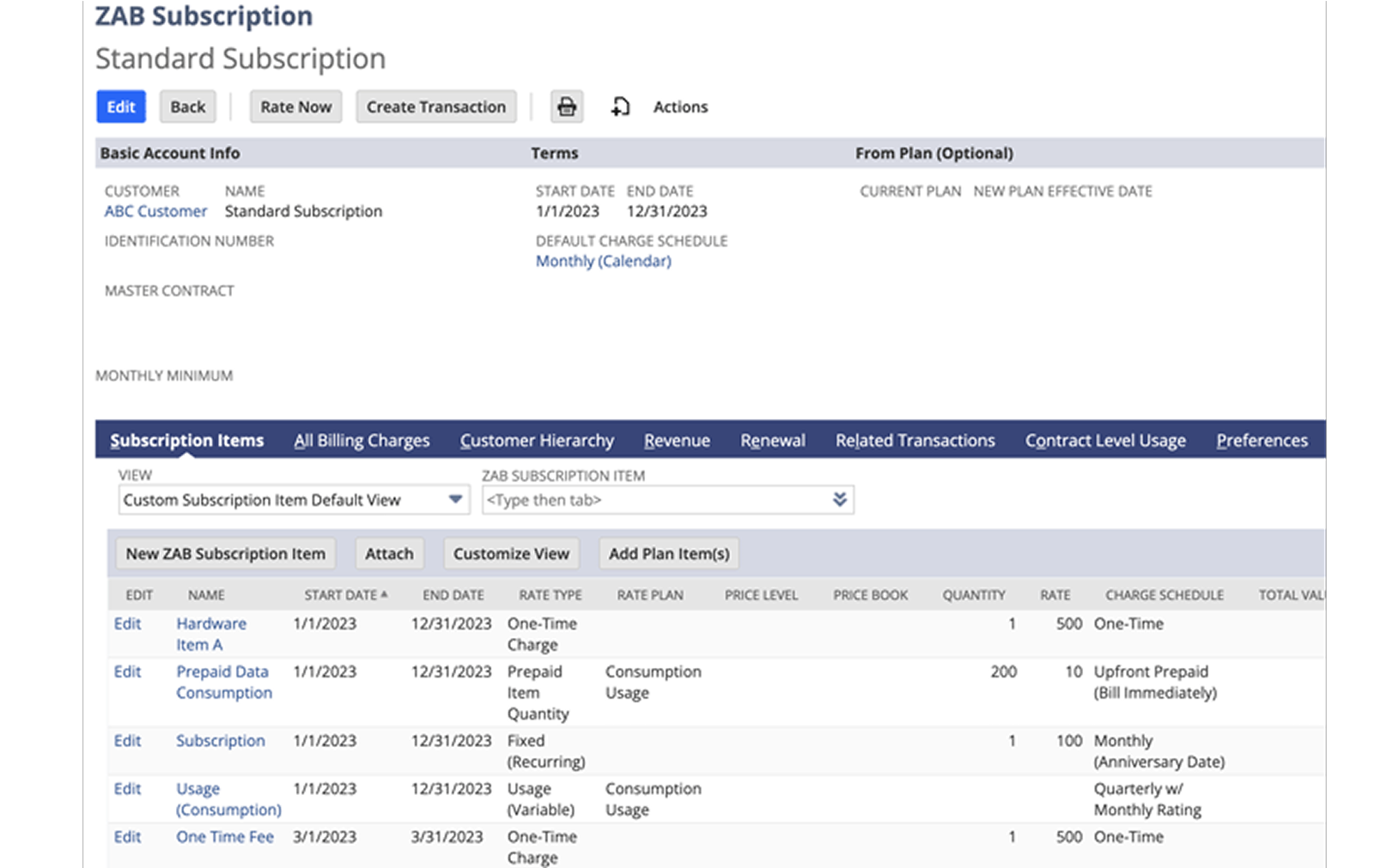This screenshot has width=1399, height=868.
Task: Select "Quarterly w/ Monthly Rating" cell
Action: point(1147,799)
